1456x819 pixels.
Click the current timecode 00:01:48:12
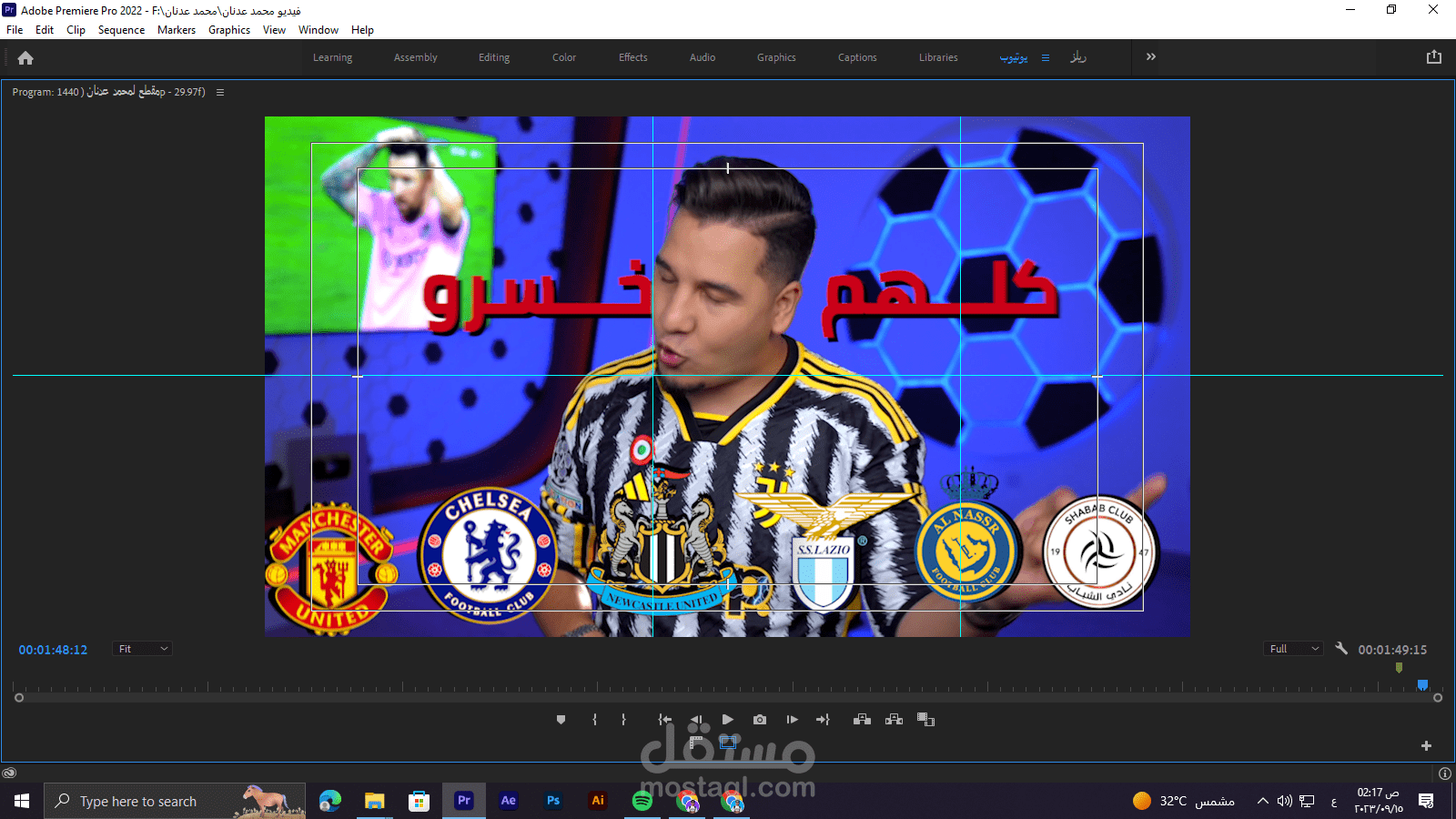pyautogui.click(x=53, y=650)
